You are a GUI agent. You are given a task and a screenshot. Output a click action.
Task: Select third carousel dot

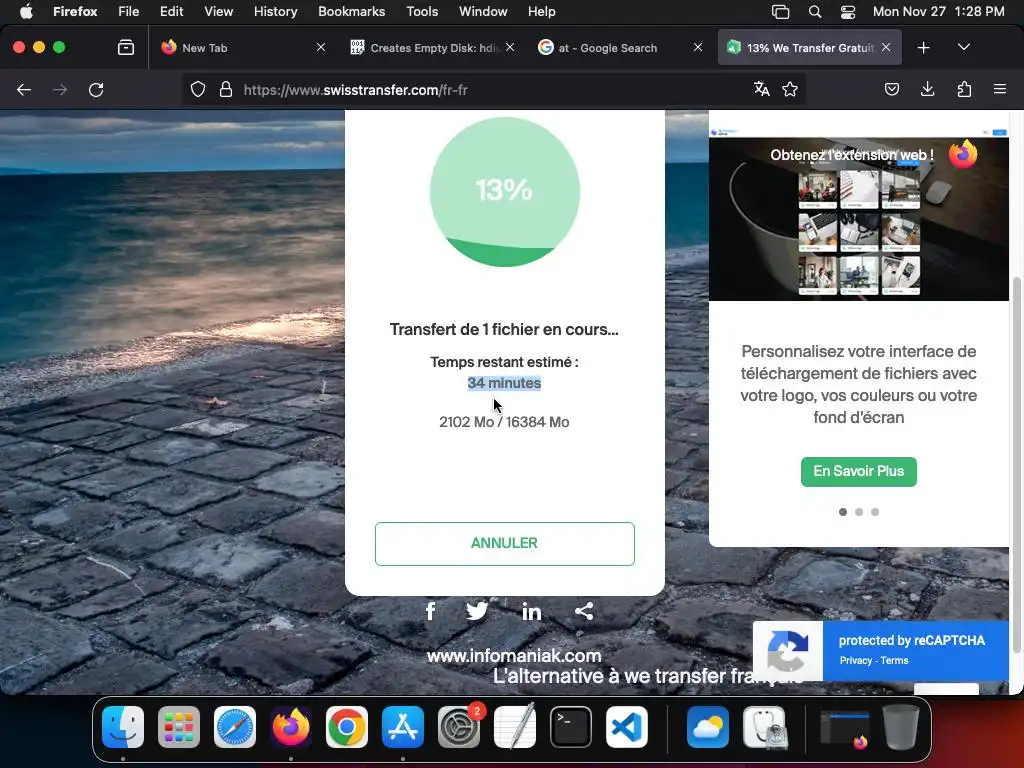click(875, 512)
